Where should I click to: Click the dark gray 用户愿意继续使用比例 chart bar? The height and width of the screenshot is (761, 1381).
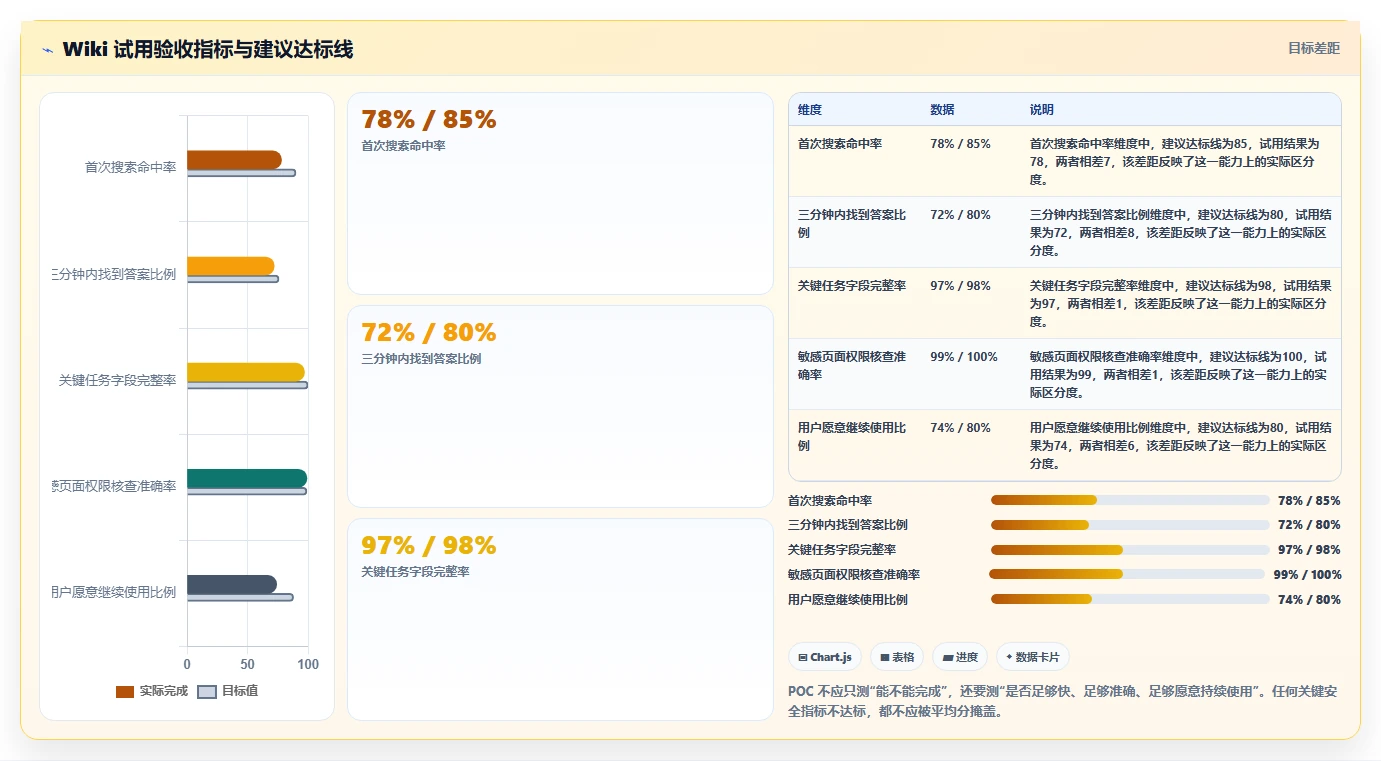point(232,584)
